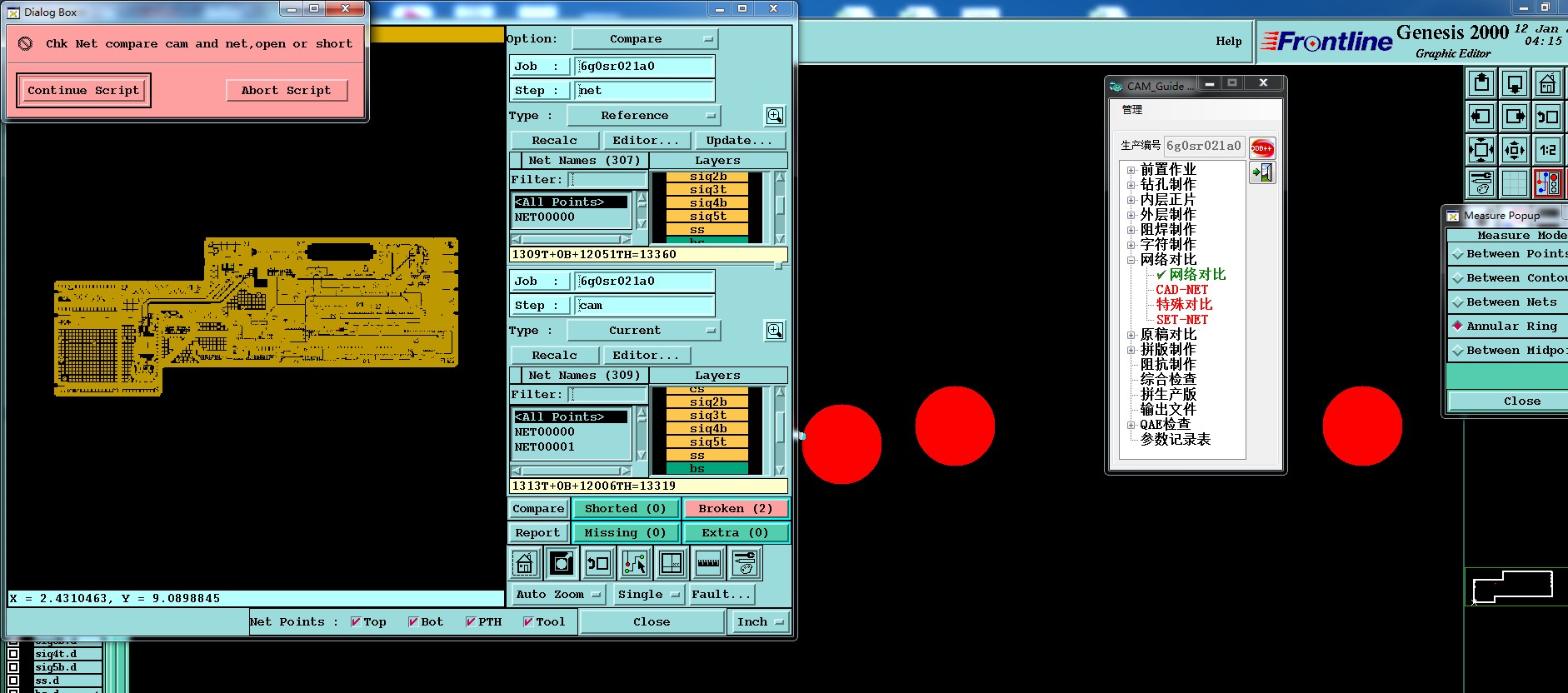The height and width of the screenshot is (693, 1568).
Task: Click the zoom area icon in netlist window
Action: point(562,564)
